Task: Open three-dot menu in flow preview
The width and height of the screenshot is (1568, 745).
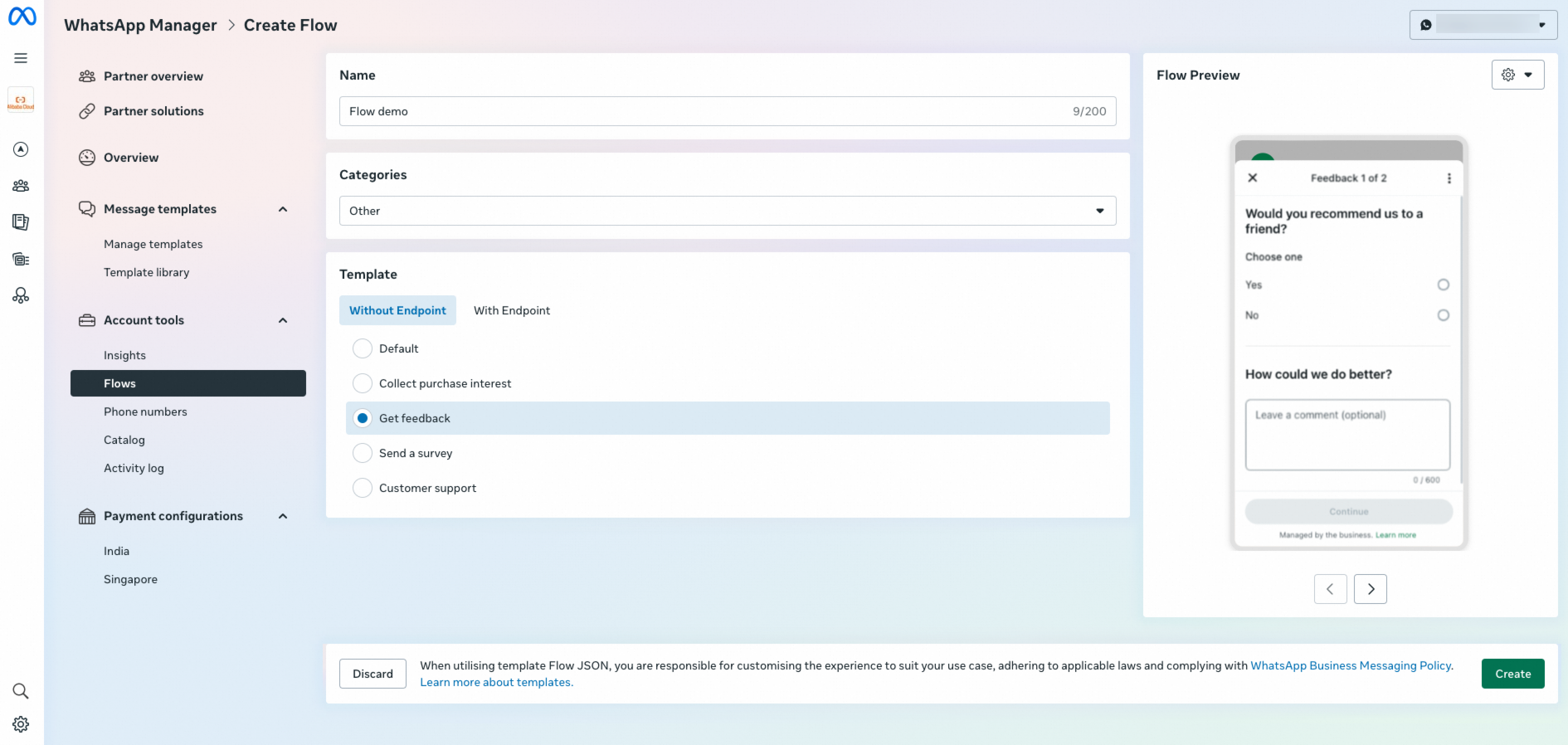Action: [x=1449, y=178]
